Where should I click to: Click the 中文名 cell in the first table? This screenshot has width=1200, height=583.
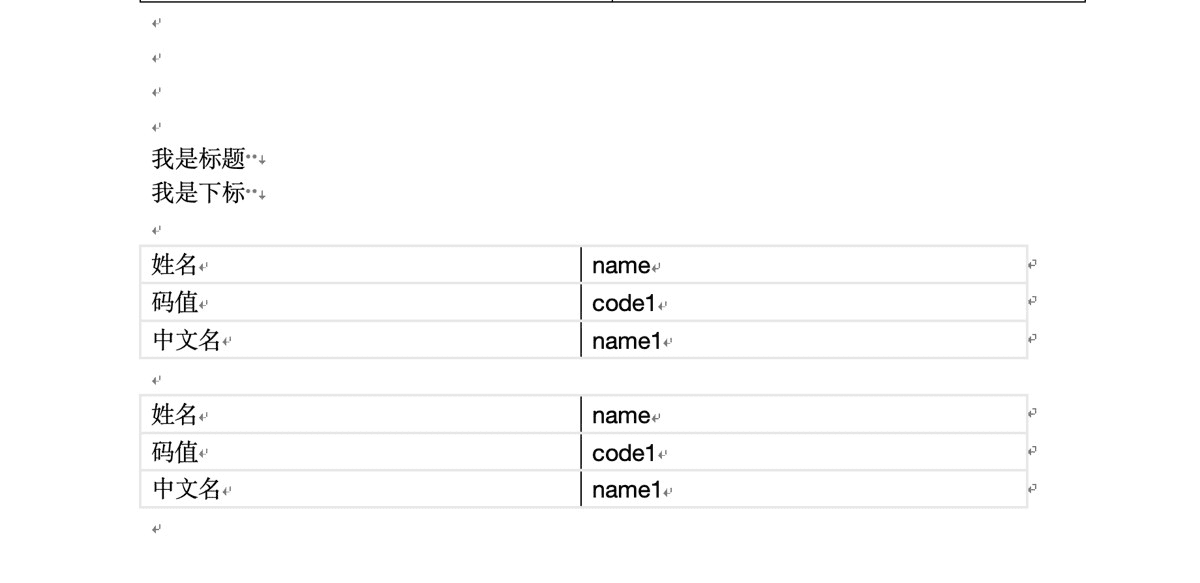186,341
